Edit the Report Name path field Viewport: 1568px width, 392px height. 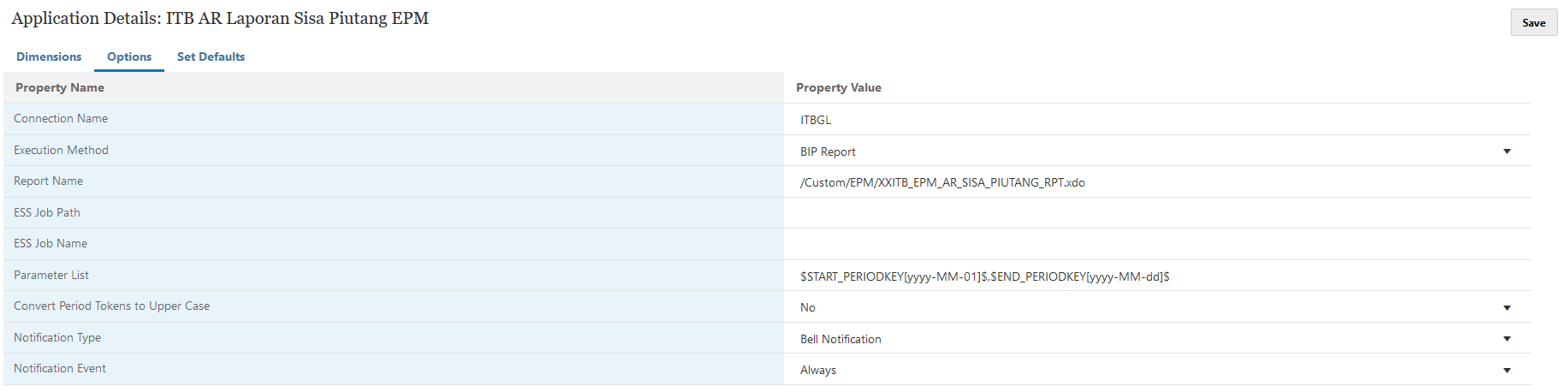point(1157,182)
